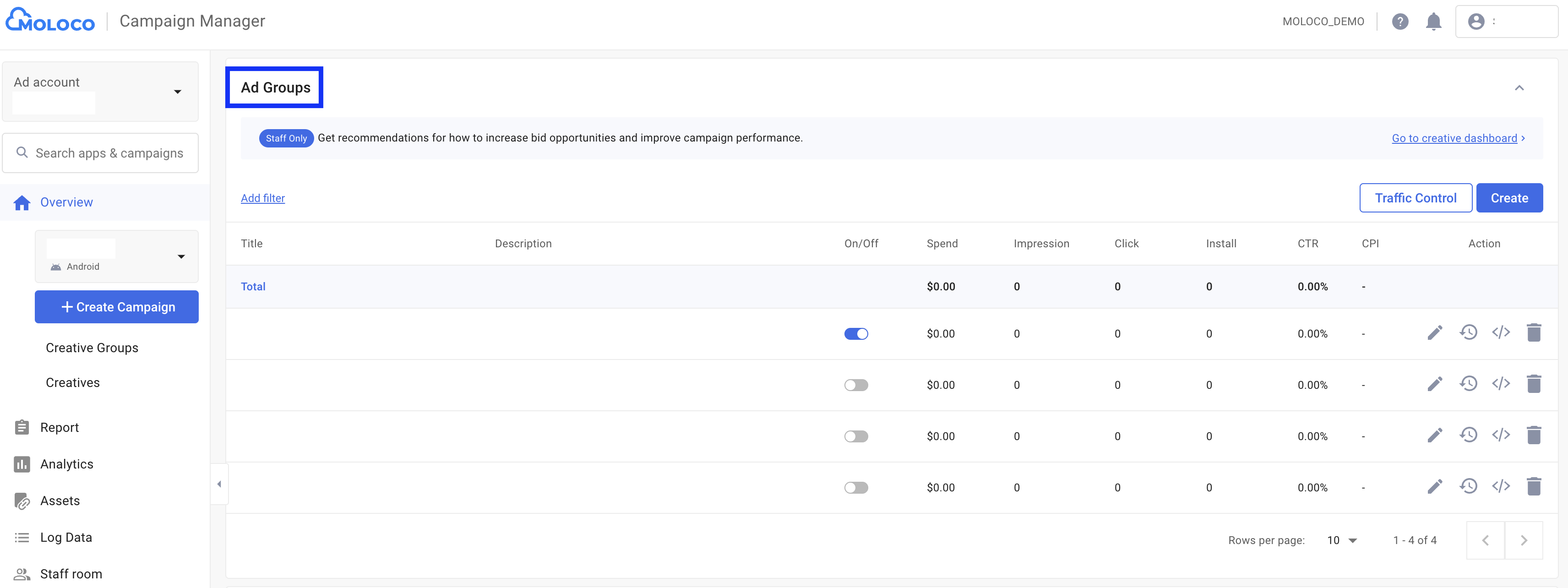Image resolution: width=1568 pixels, height=588 pixels.
Task: Enable the fourth ad group toggle
Action: click(x=855, y=488)
